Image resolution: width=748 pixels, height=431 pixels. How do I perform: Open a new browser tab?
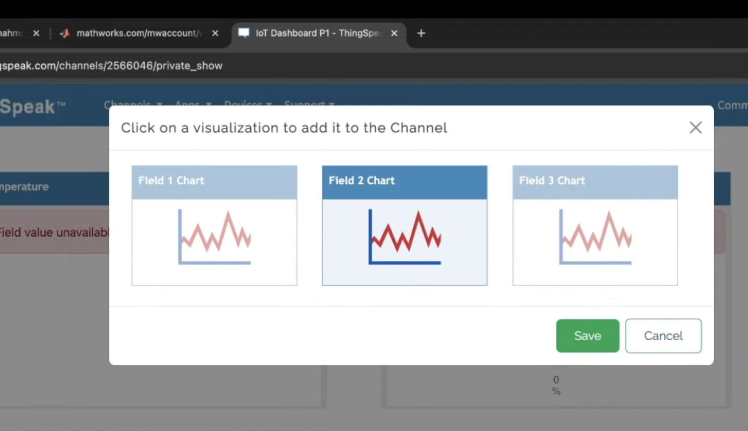(421, 33)
